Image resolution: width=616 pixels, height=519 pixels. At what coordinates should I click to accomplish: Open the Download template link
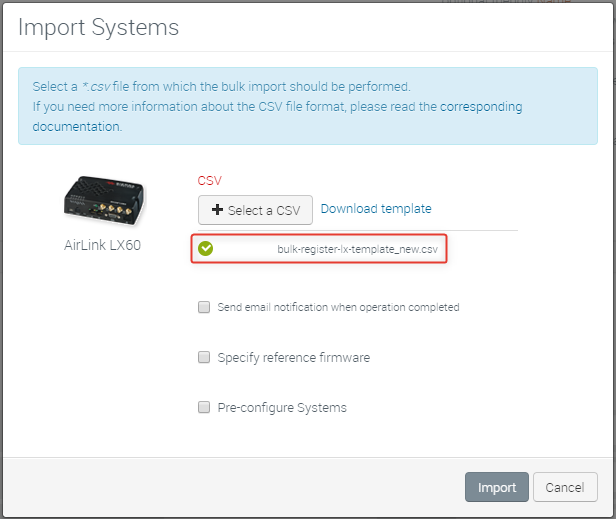click(376, 209)
